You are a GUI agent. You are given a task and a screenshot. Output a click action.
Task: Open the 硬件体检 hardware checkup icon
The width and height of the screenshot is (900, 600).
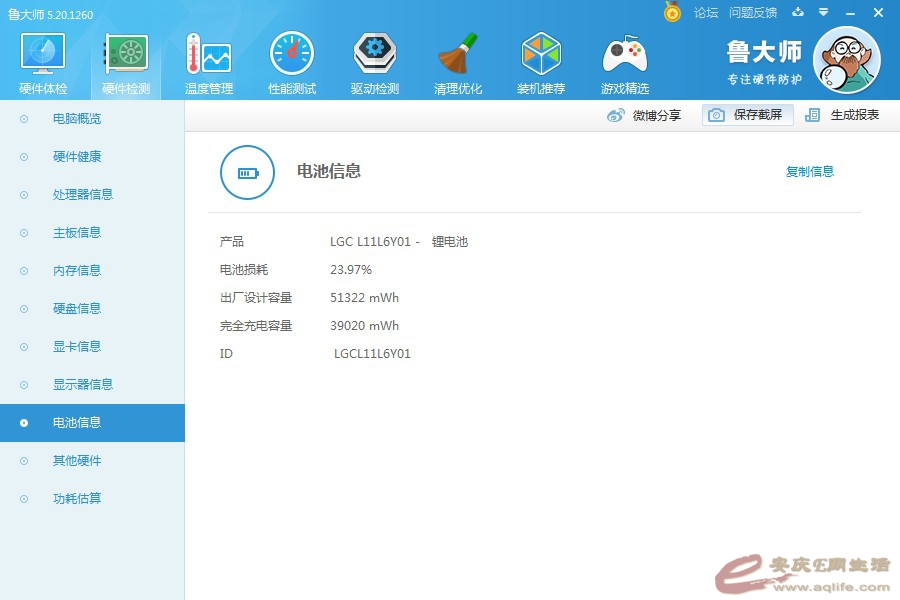click(43, 55)
